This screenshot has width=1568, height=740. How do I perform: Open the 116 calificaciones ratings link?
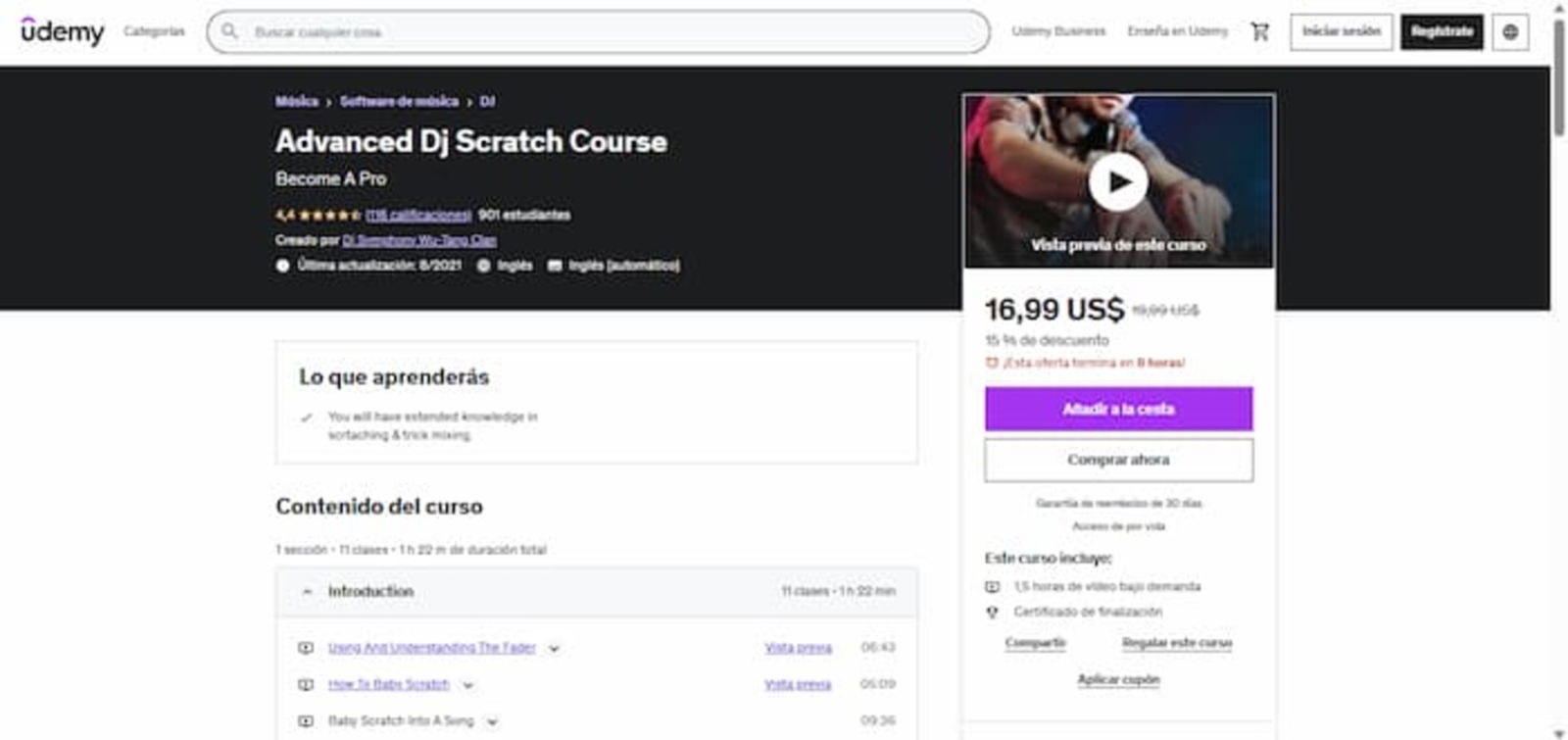(418, 215)
